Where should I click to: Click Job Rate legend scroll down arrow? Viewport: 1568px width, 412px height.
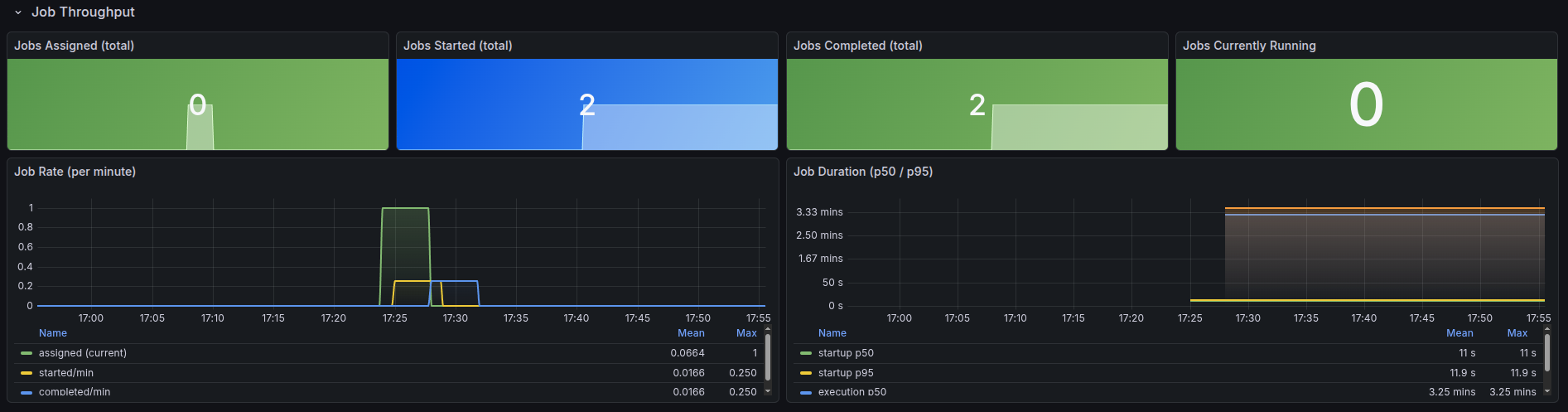coord(768,390)
